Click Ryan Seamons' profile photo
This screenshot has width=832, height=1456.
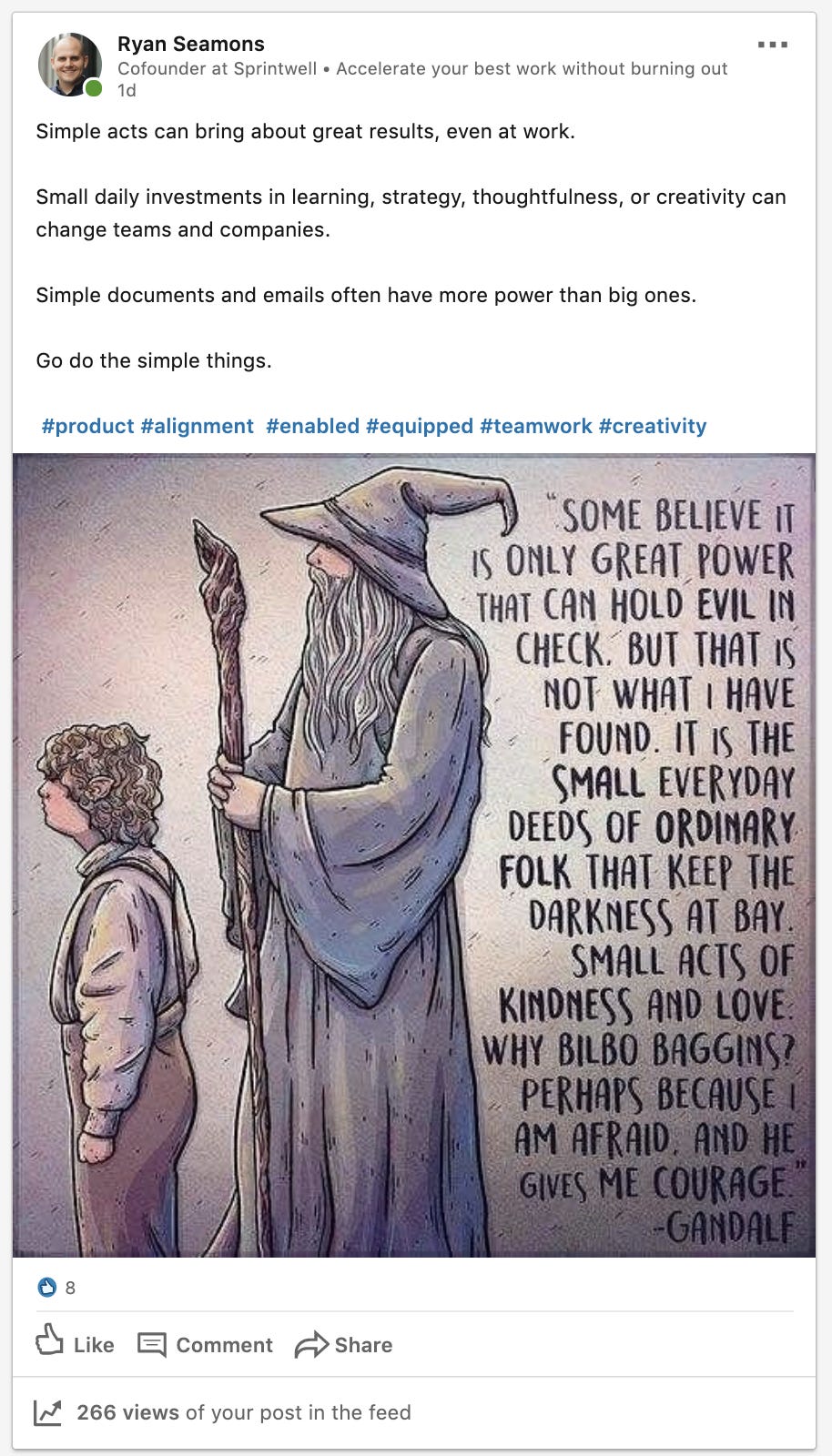pos(69,65)
